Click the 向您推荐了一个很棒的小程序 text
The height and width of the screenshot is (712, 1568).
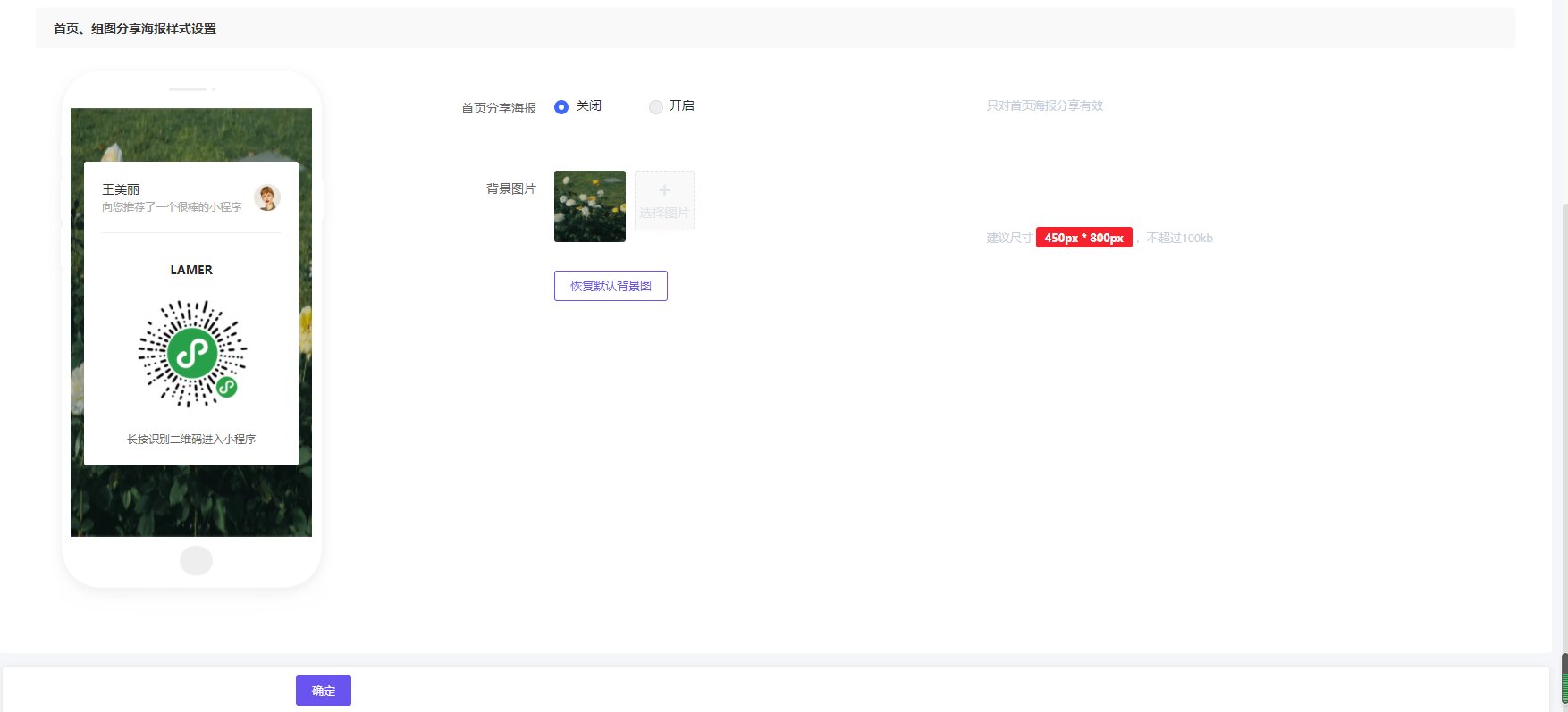[172, 206]
